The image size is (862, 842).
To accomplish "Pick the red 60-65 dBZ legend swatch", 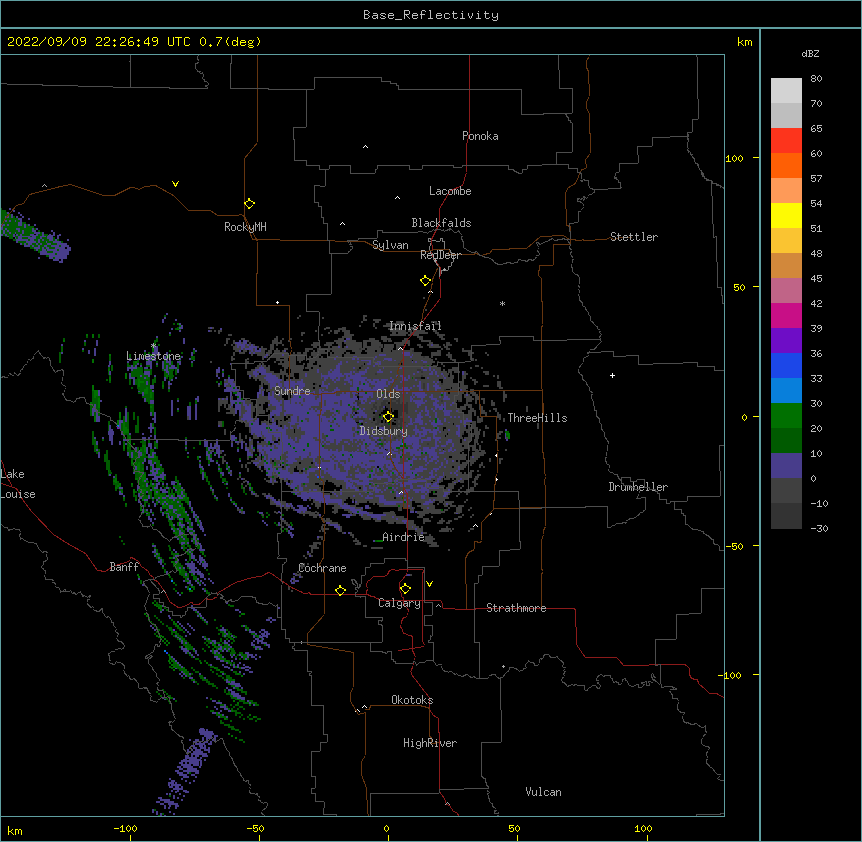I will pyautogui.click(x=786, y=140).
